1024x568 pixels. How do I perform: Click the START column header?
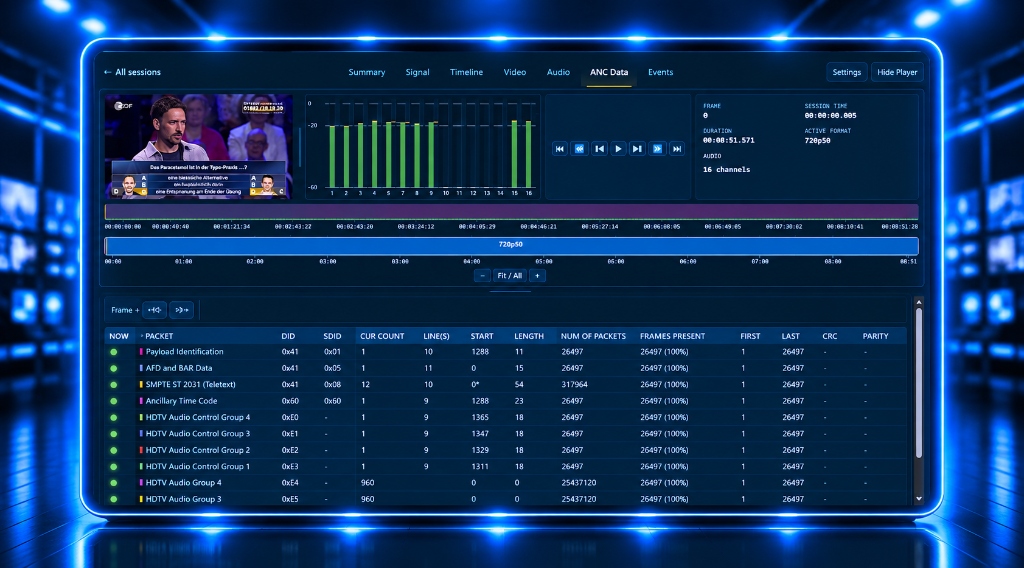pos(482,336)
